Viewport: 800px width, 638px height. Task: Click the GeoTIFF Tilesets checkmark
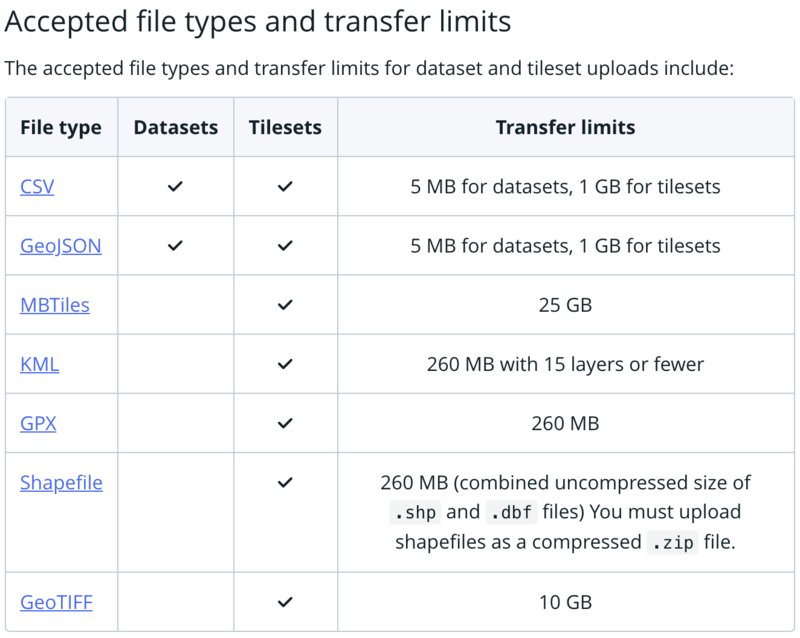pos(285,602)
